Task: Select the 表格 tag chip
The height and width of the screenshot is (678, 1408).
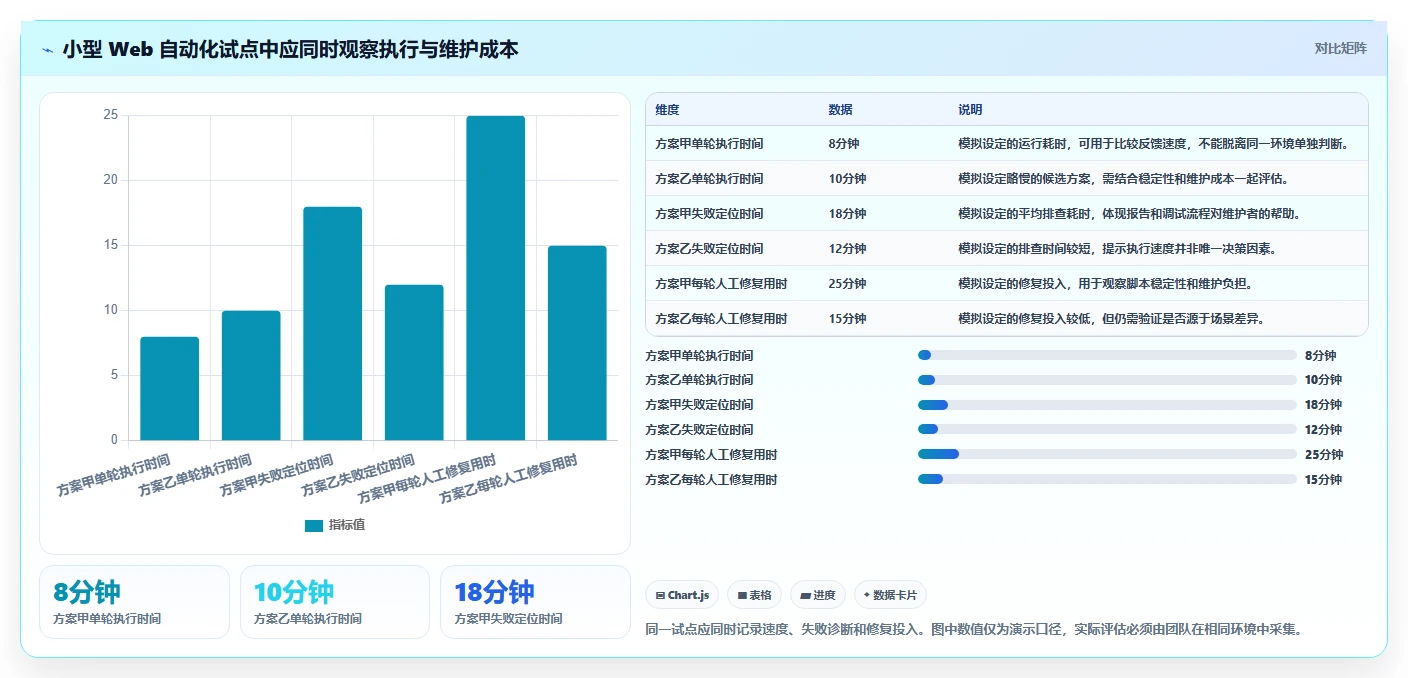Action: [755, 595]
